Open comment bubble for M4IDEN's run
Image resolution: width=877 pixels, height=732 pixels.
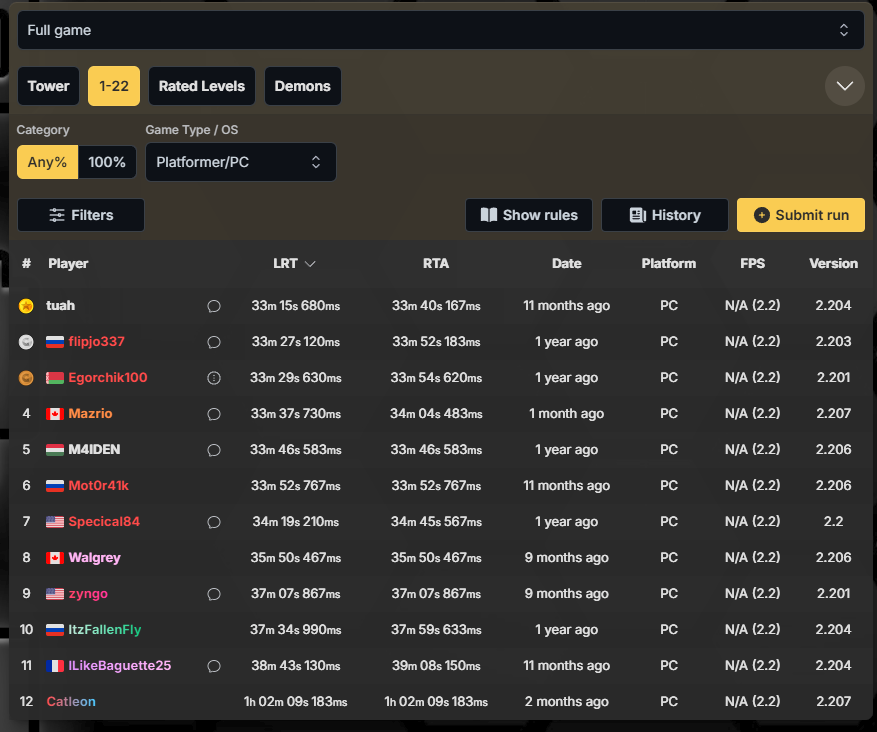click(x=214, y=450)
